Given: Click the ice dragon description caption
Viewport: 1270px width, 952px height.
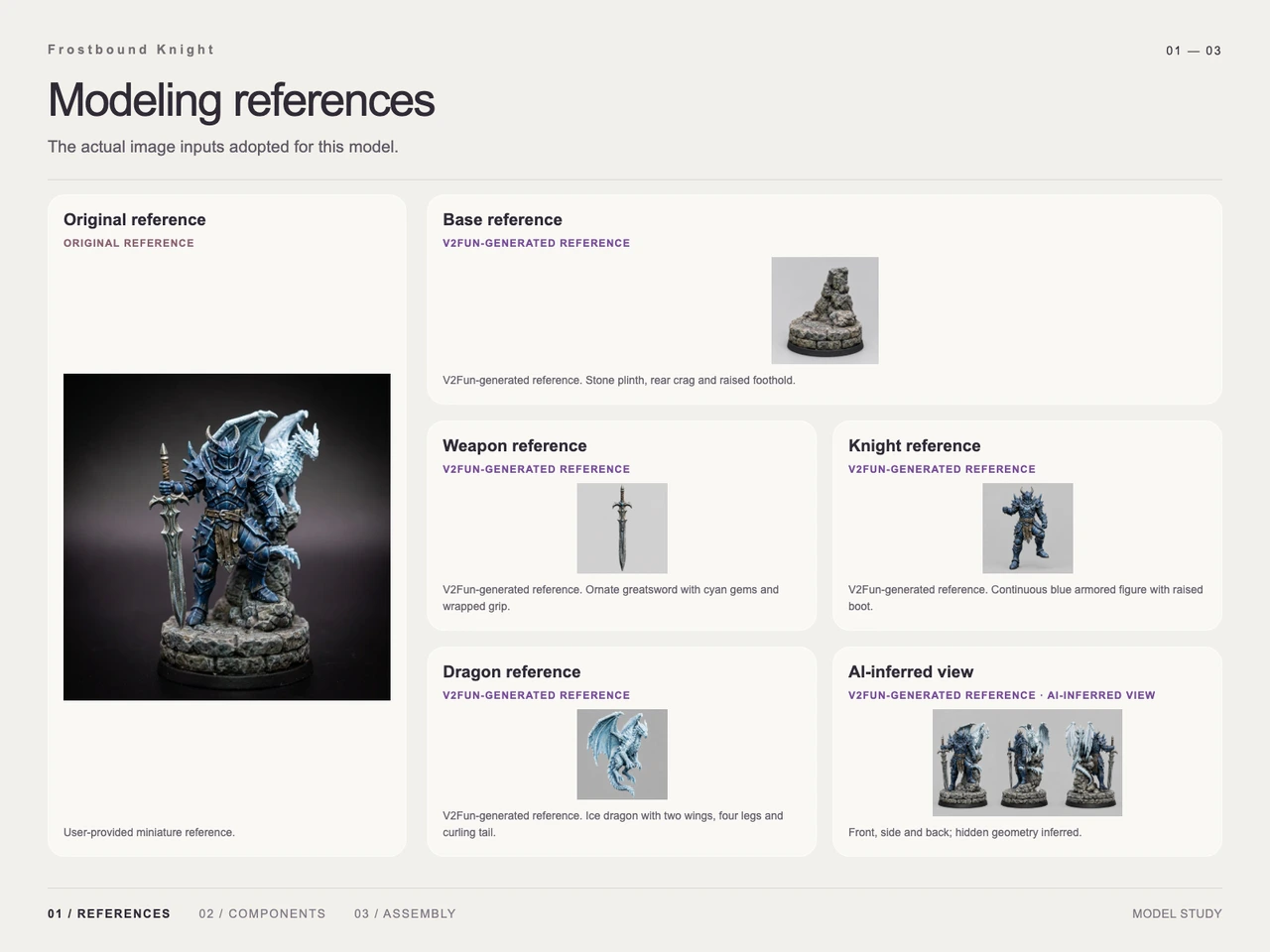Looking at the screenshot, I should 613,824.
